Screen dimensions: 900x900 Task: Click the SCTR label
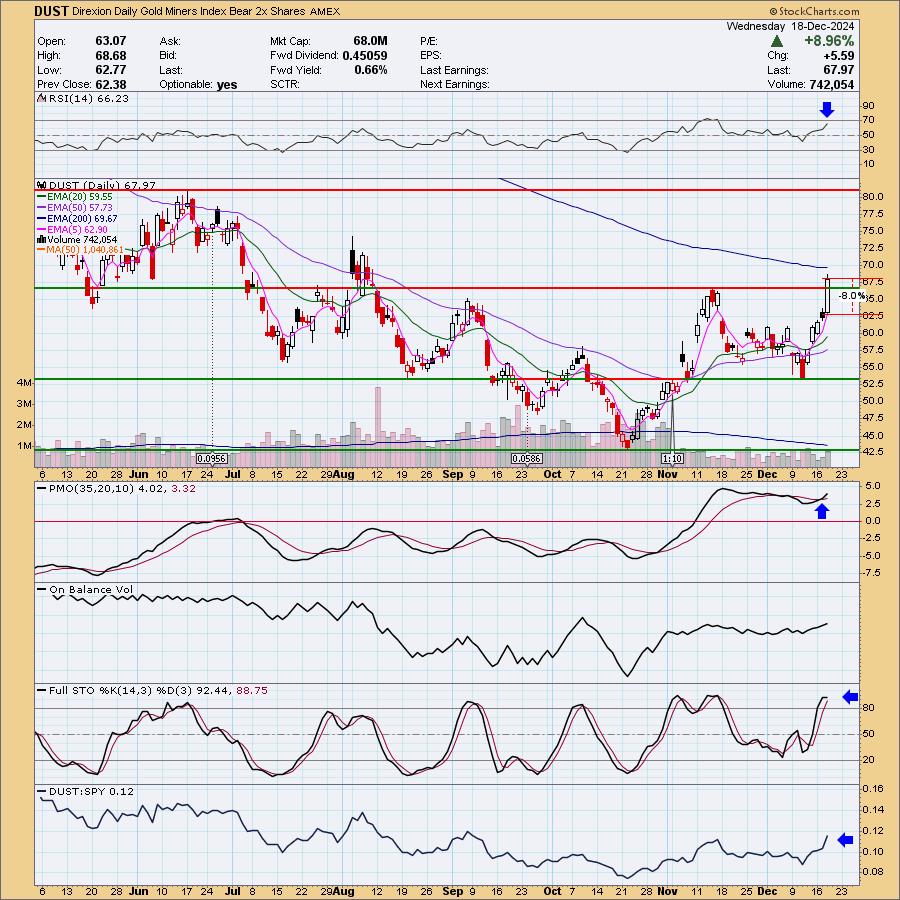[x=286, y=84]
